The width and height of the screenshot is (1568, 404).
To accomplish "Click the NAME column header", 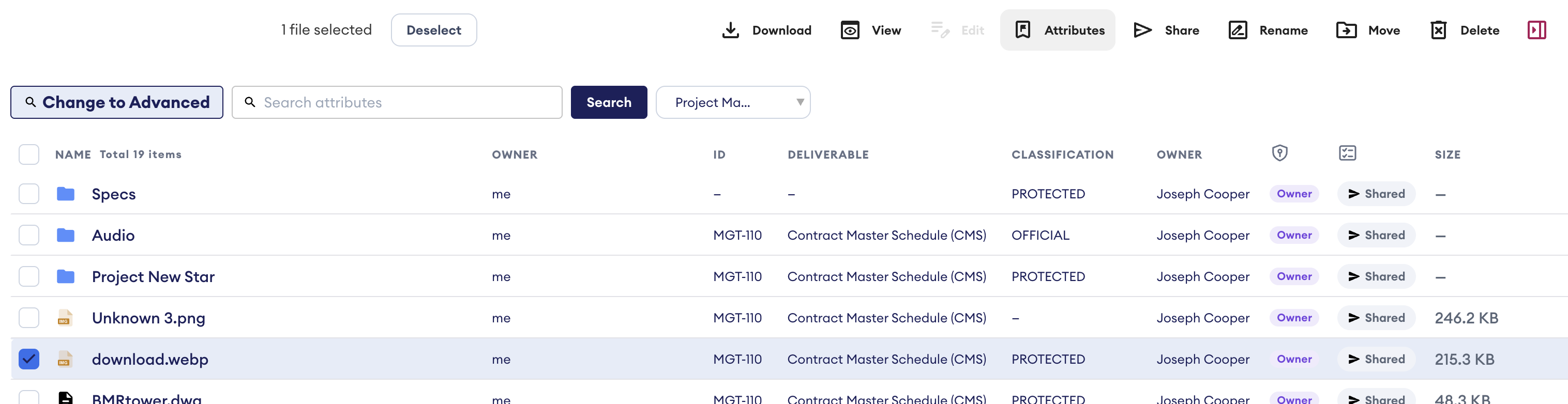I will pos(73,154).
